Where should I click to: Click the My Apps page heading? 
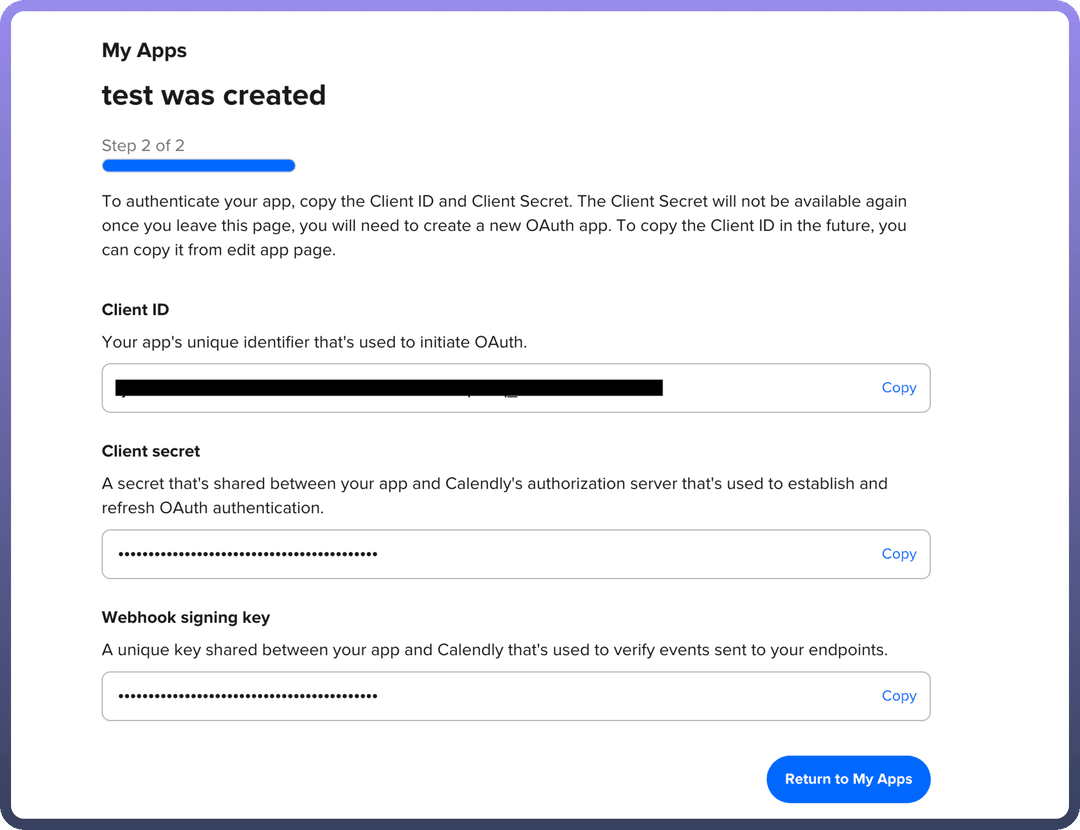144,51
